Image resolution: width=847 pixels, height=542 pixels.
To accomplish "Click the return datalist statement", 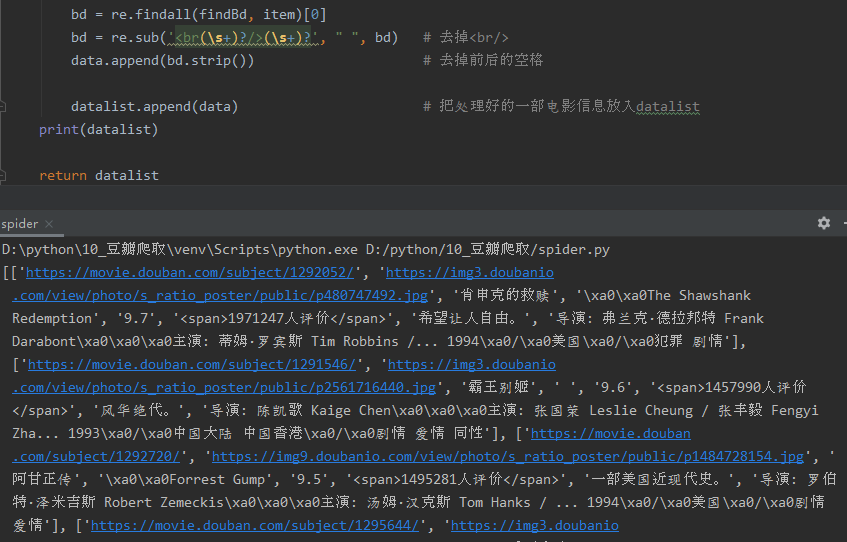I will coord(98,175).
